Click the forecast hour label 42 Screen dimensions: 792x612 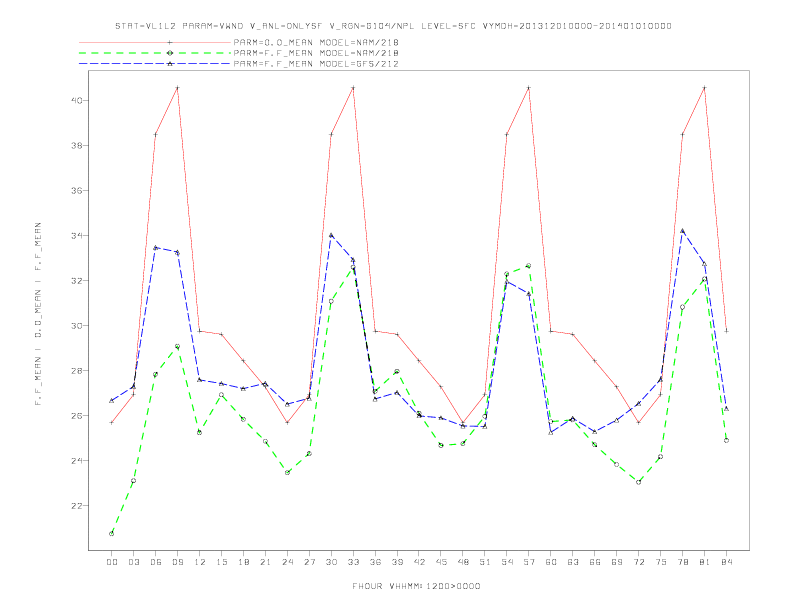point(419,562)
